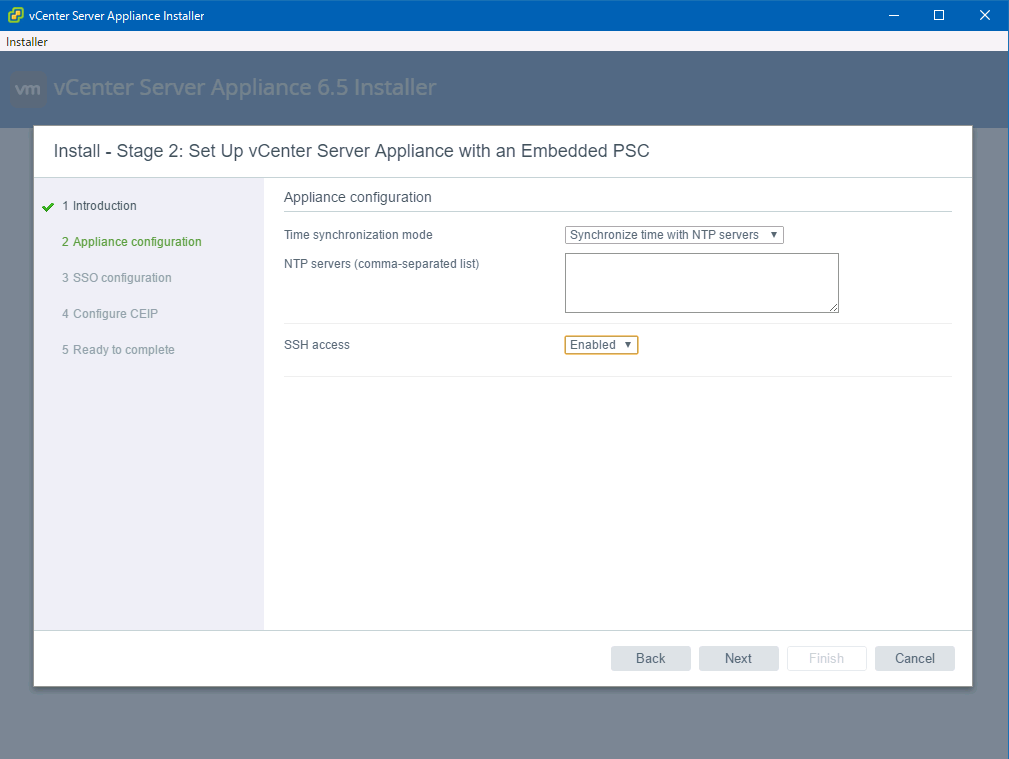1009x759 pixels.
Task: Close the installer window
Action: [985, 15]
